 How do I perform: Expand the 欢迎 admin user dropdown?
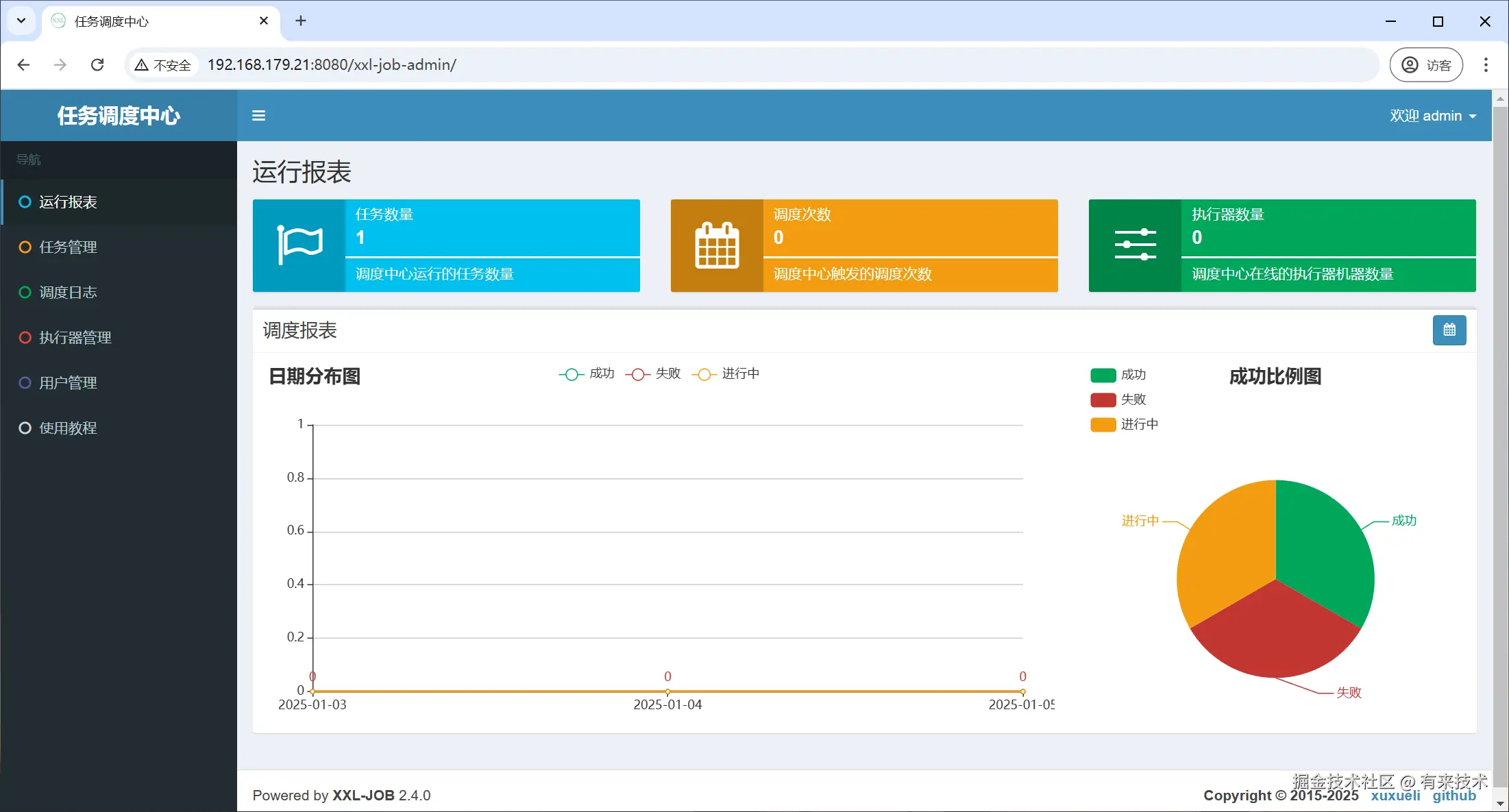pyautogui.click(x=1432, y=116)
